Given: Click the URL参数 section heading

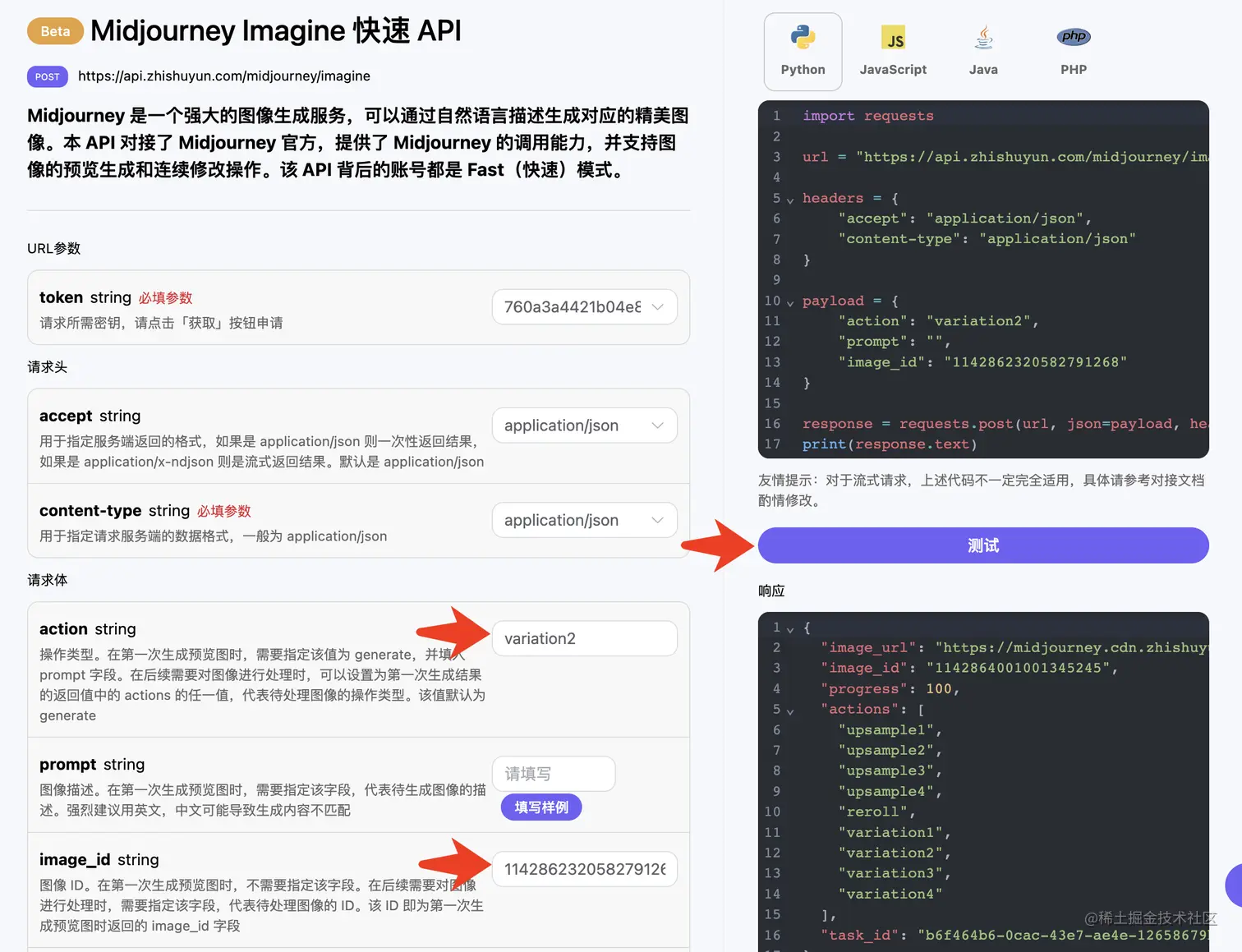Looking at the screenshot, I should pyautogui.click(x=53, y=248).
